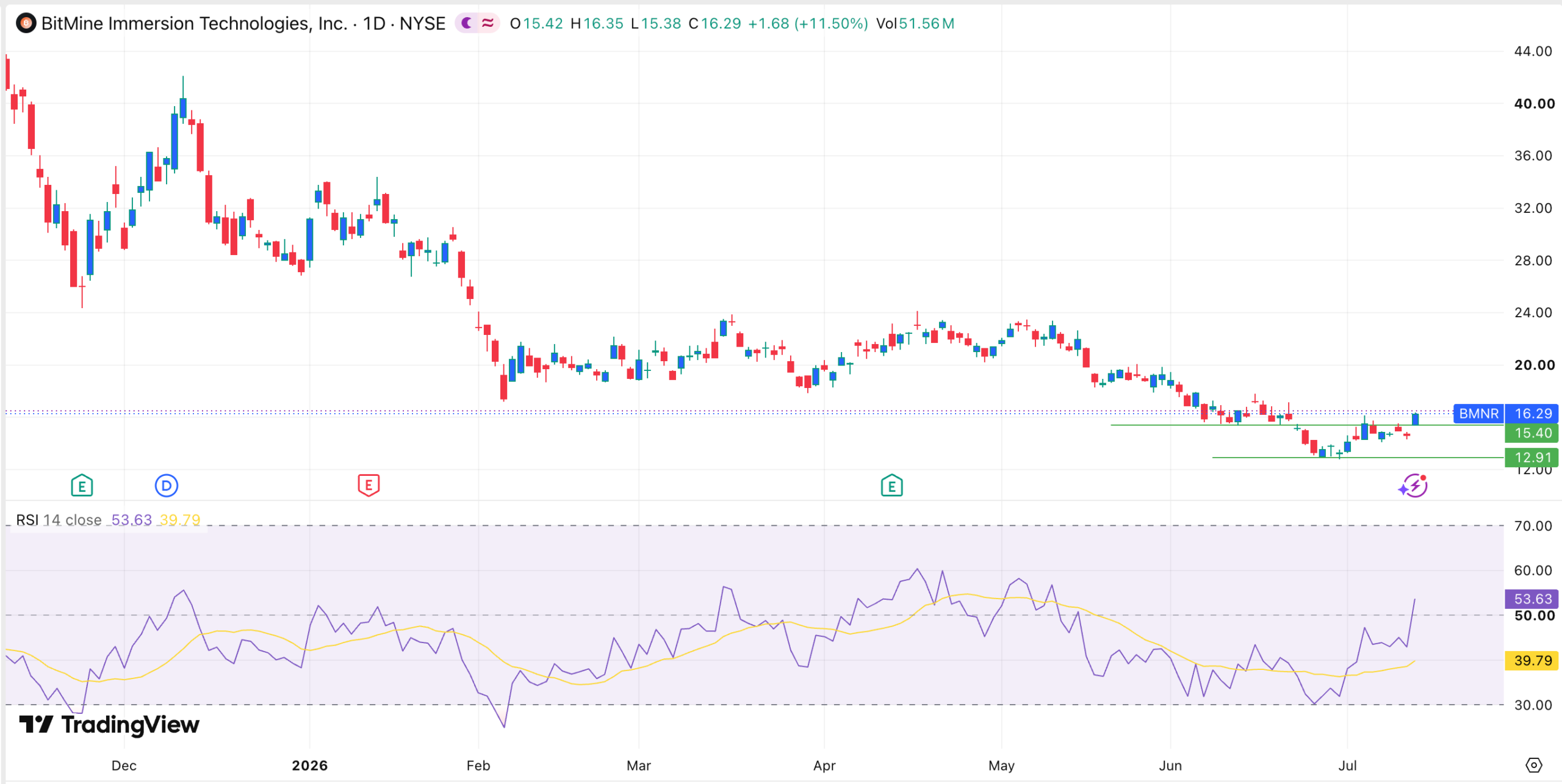This screenshot has width=1562, height=784.
Task: Click the 2026 label on the time axis
Action: pos(309,766)
